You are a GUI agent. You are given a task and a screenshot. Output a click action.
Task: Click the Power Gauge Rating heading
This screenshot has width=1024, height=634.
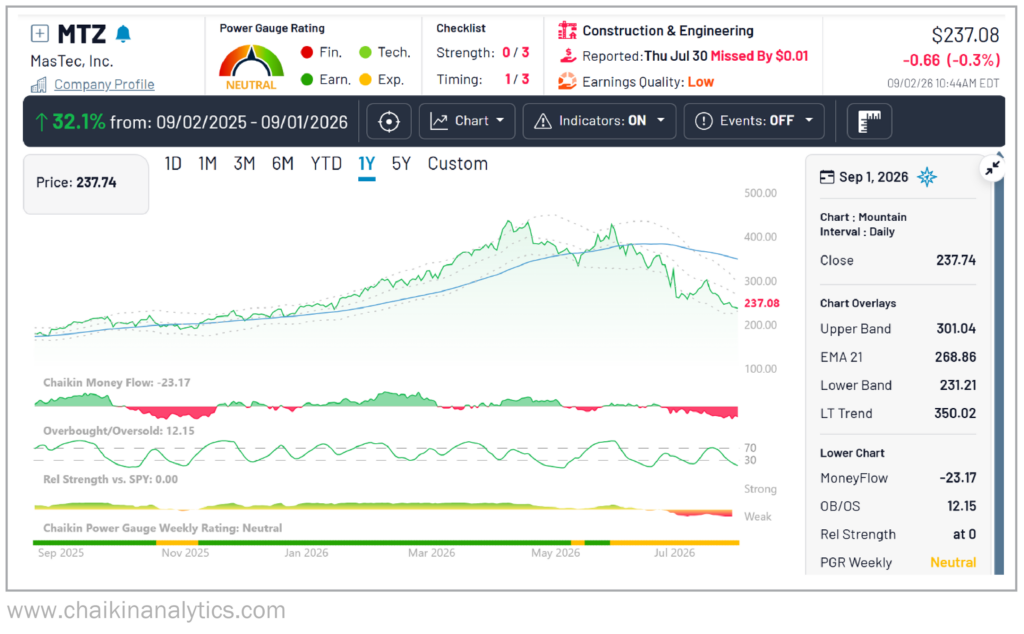coord(272,28)
